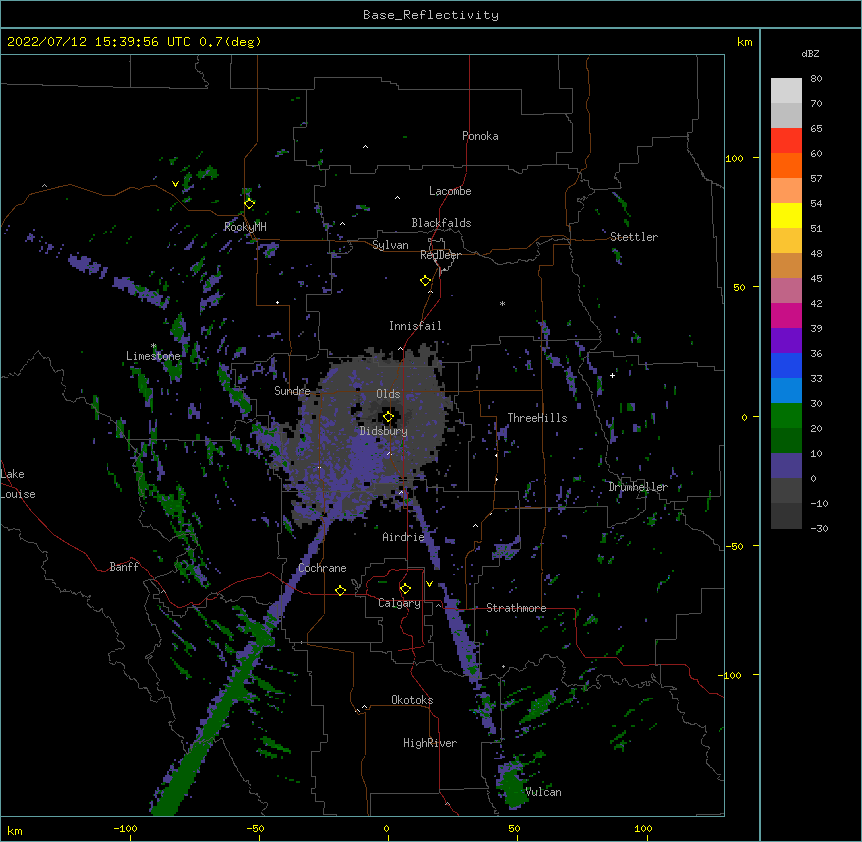This screenshot has height=842, width=862.
Task: Click the white asterisk marker east of Innisfail
Action: click(502, 303)
